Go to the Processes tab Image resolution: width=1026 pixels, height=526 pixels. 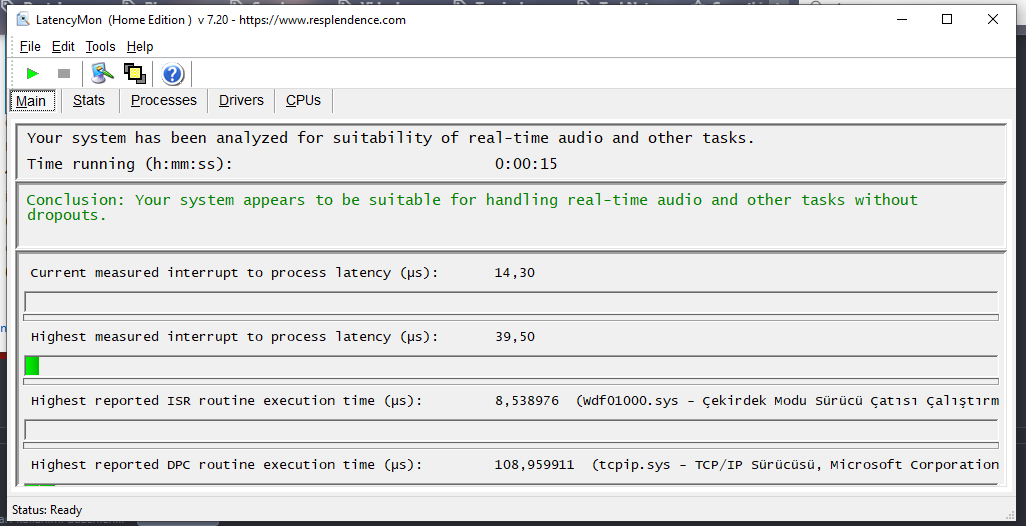click(164, 100)
